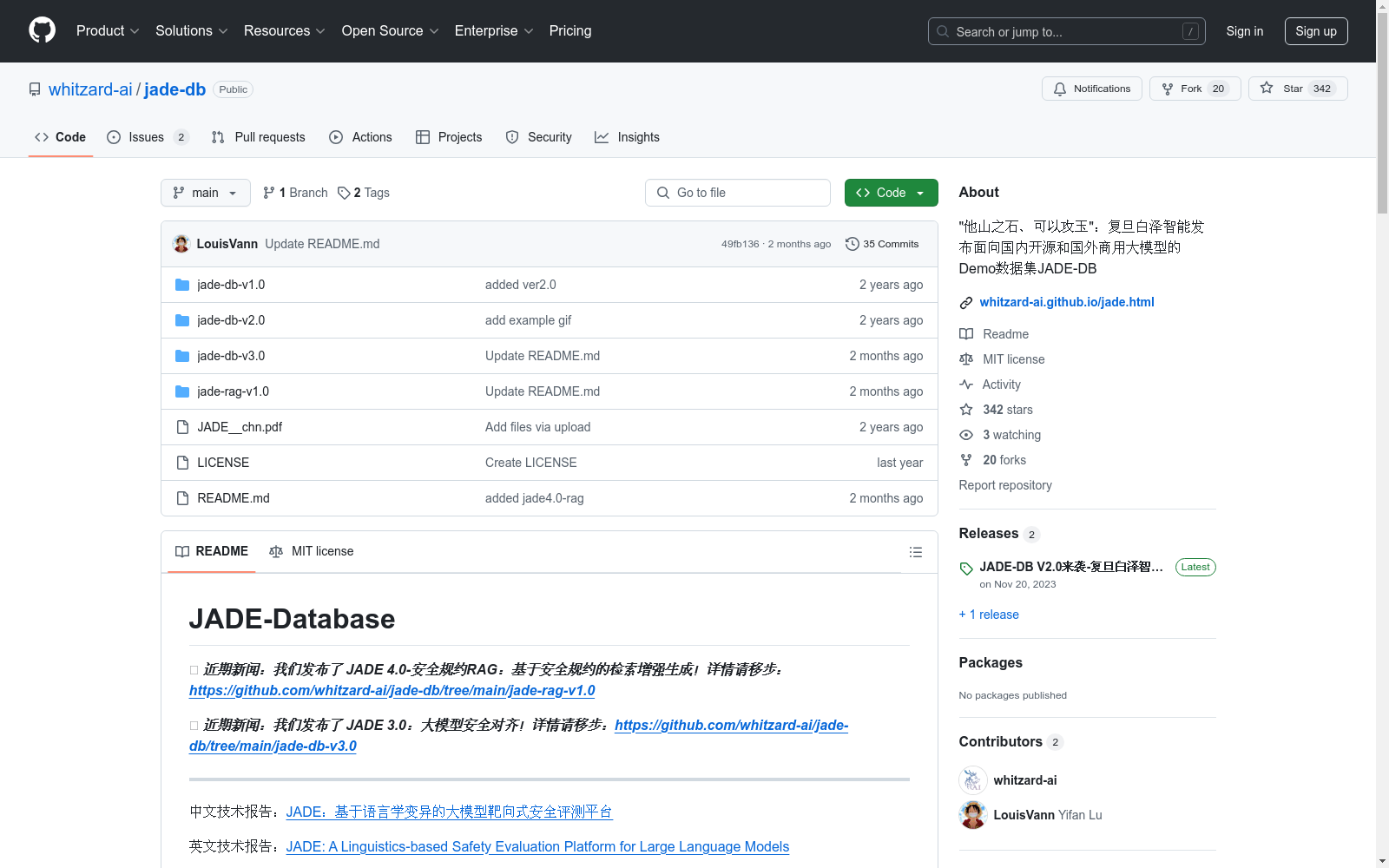Click the jade-db-v2.0 folder icon

pos(182,320)
